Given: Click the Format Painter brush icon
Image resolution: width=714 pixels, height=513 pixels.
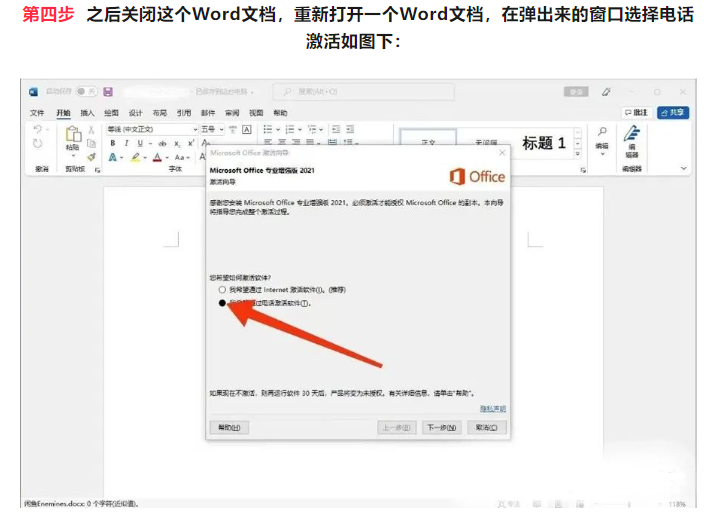Looking at the screenshot, I should point(91,156).
